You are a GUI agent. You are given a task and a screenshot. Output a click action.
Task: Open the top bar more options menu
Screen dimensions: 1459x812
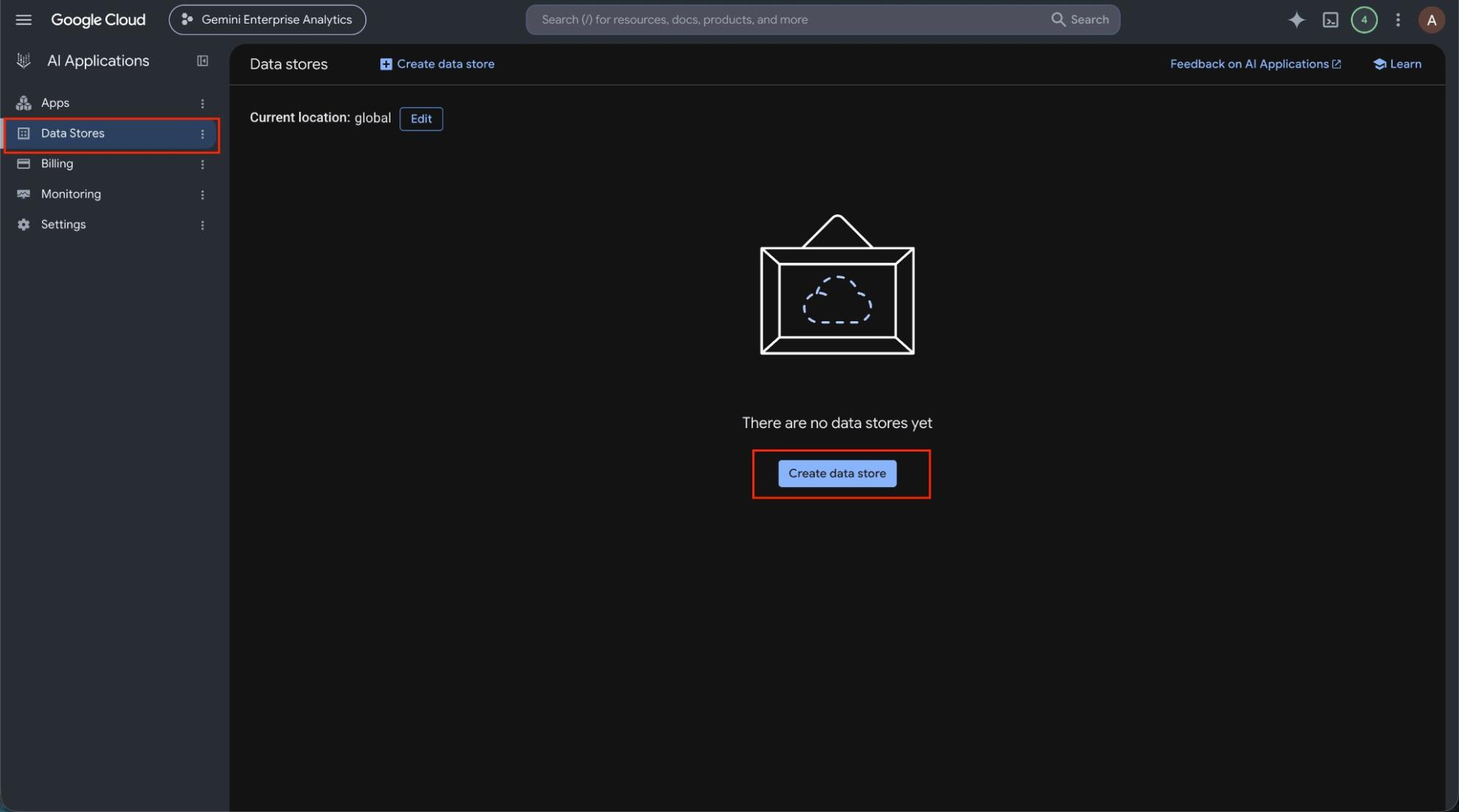pos(1398,20)
